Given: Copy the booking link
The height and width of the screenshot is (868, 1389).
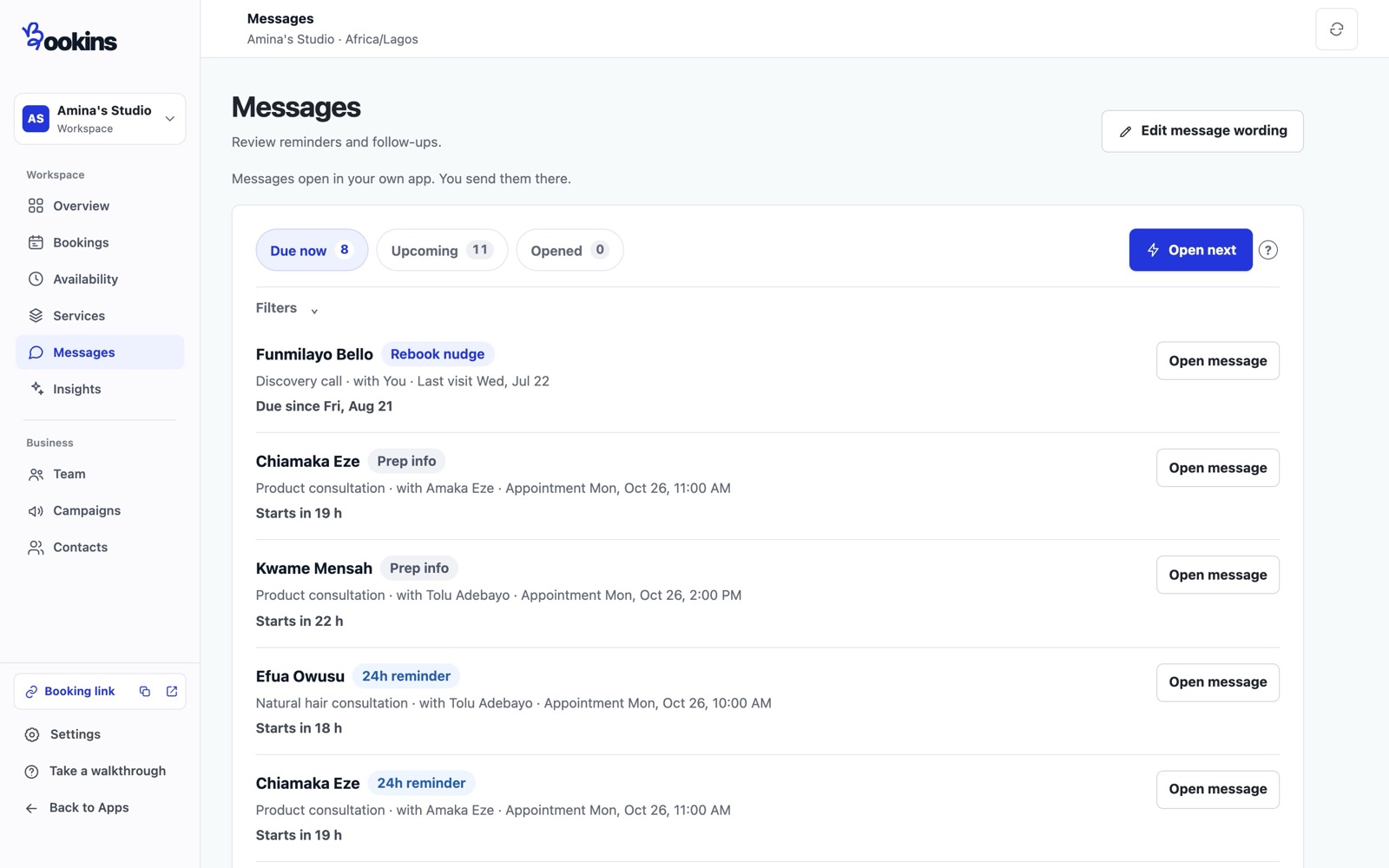Looking at the screenshot, I should pos(145,691).
